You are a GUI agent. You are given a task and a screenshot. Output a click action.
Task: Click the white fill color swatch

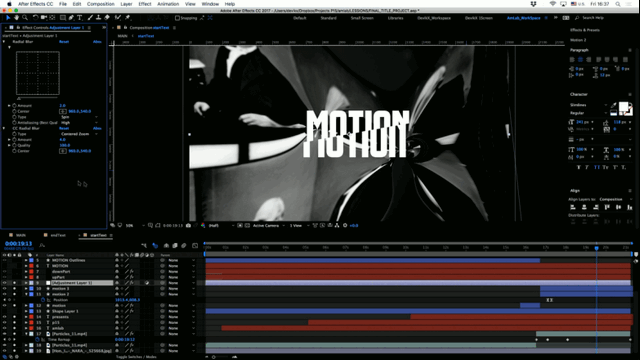623,107
